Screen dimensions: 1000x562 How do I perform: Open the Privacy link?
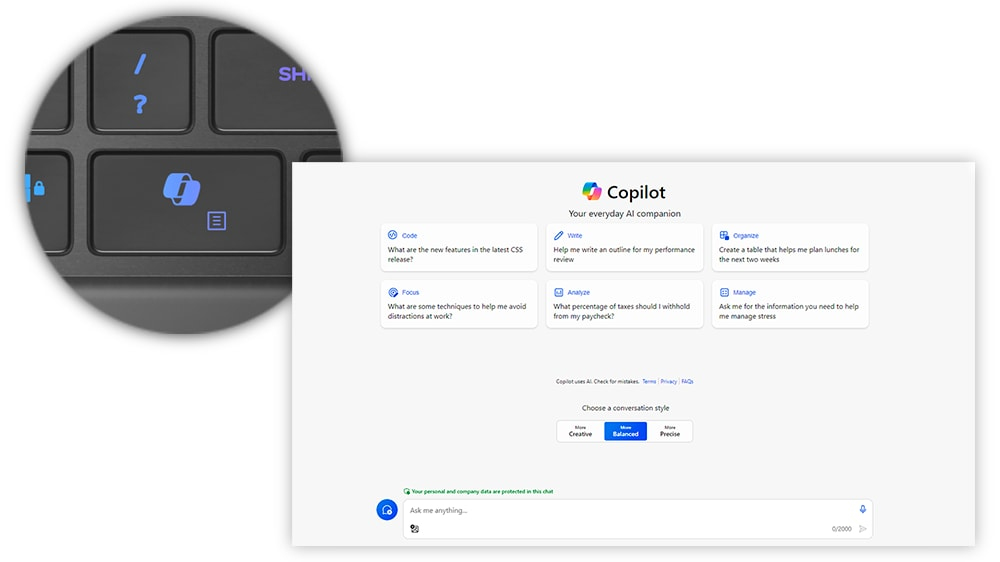[x=668, y=382]
